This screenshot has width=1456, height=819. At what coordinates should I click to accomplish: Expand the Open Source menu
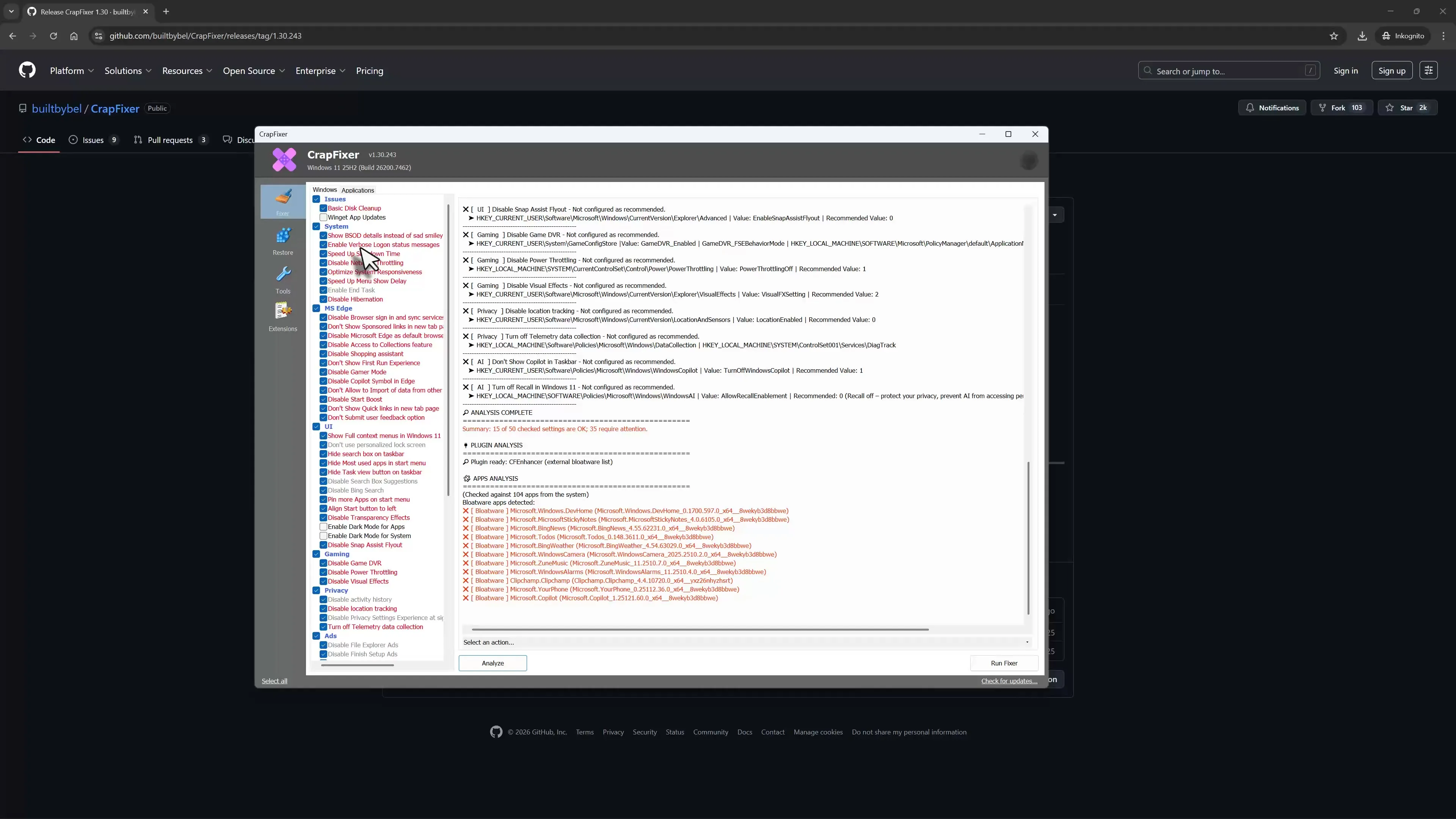(x=254, y=71)
